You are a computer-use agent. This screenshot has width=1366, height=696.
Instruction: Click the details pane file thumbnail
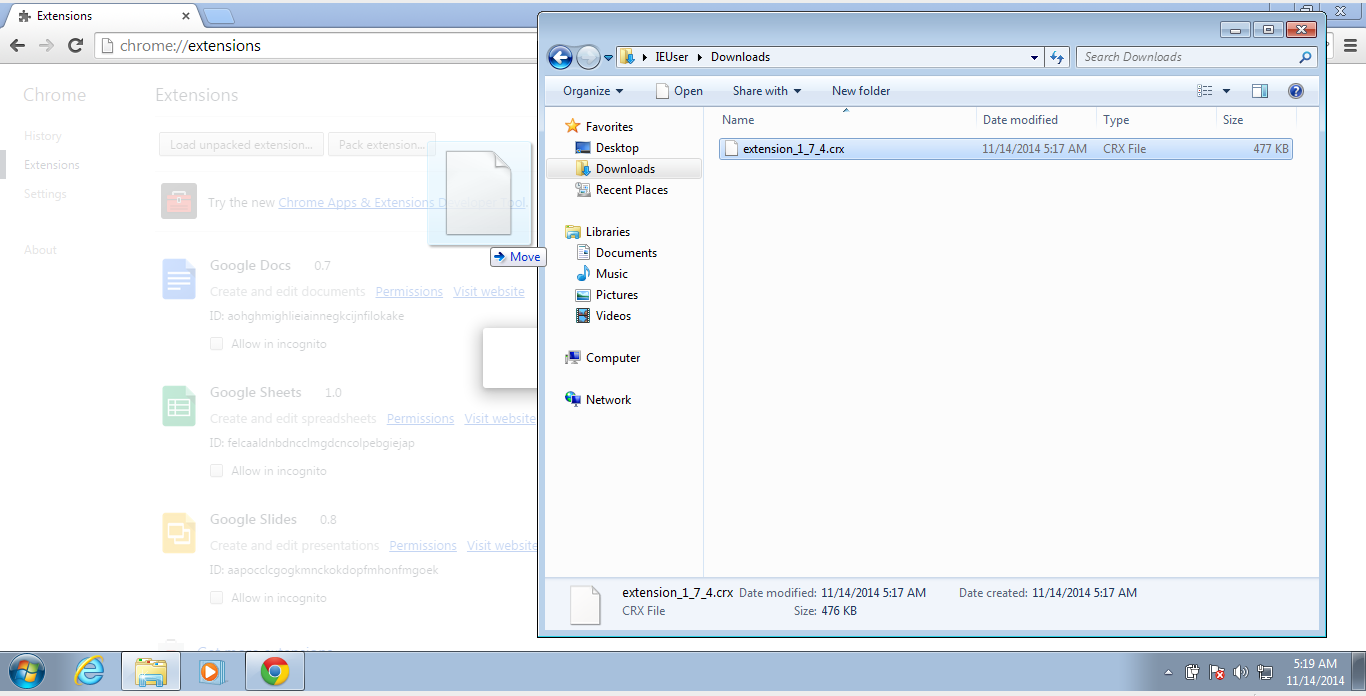point(585,605)
